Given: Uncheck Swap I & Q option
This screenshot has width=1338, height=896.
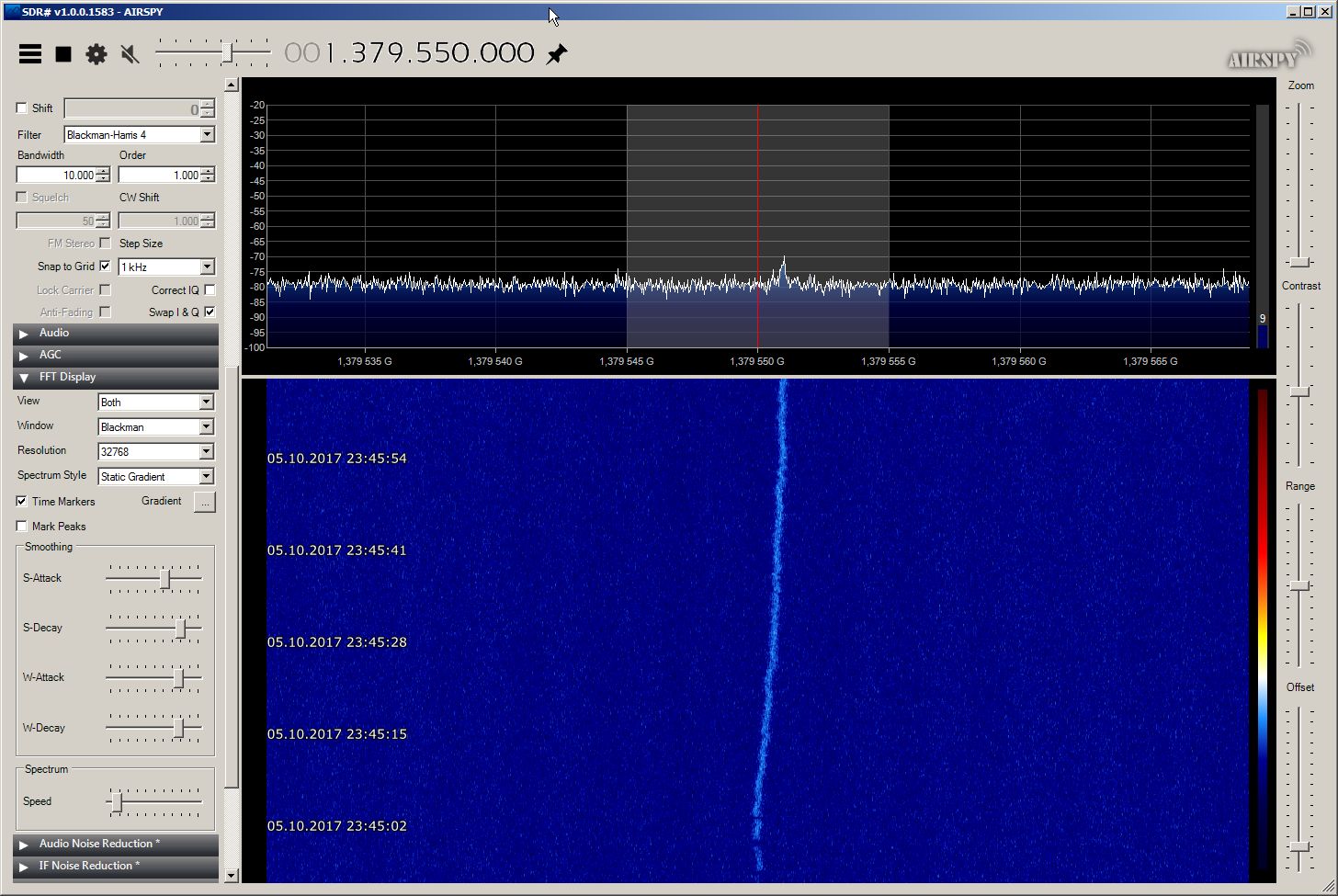Looking at the screenshot, I should [210, 312].
